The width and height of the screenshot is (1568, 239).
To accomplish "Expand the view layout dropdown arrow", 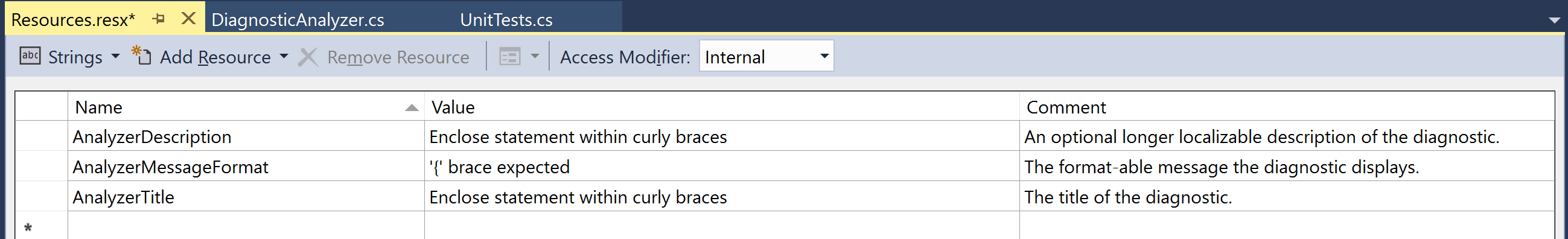I will click(x=535, y=57).
